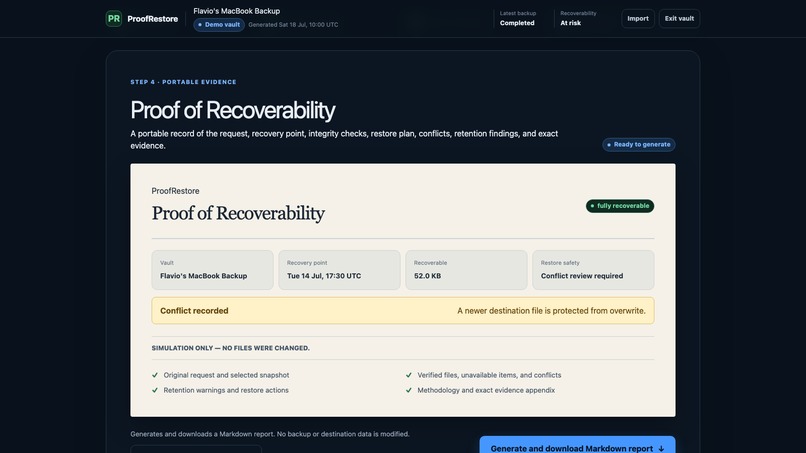Screen dimensions: 806x453
Task: Click 'A newer destination file is protected' text
Action: point(551,311)
